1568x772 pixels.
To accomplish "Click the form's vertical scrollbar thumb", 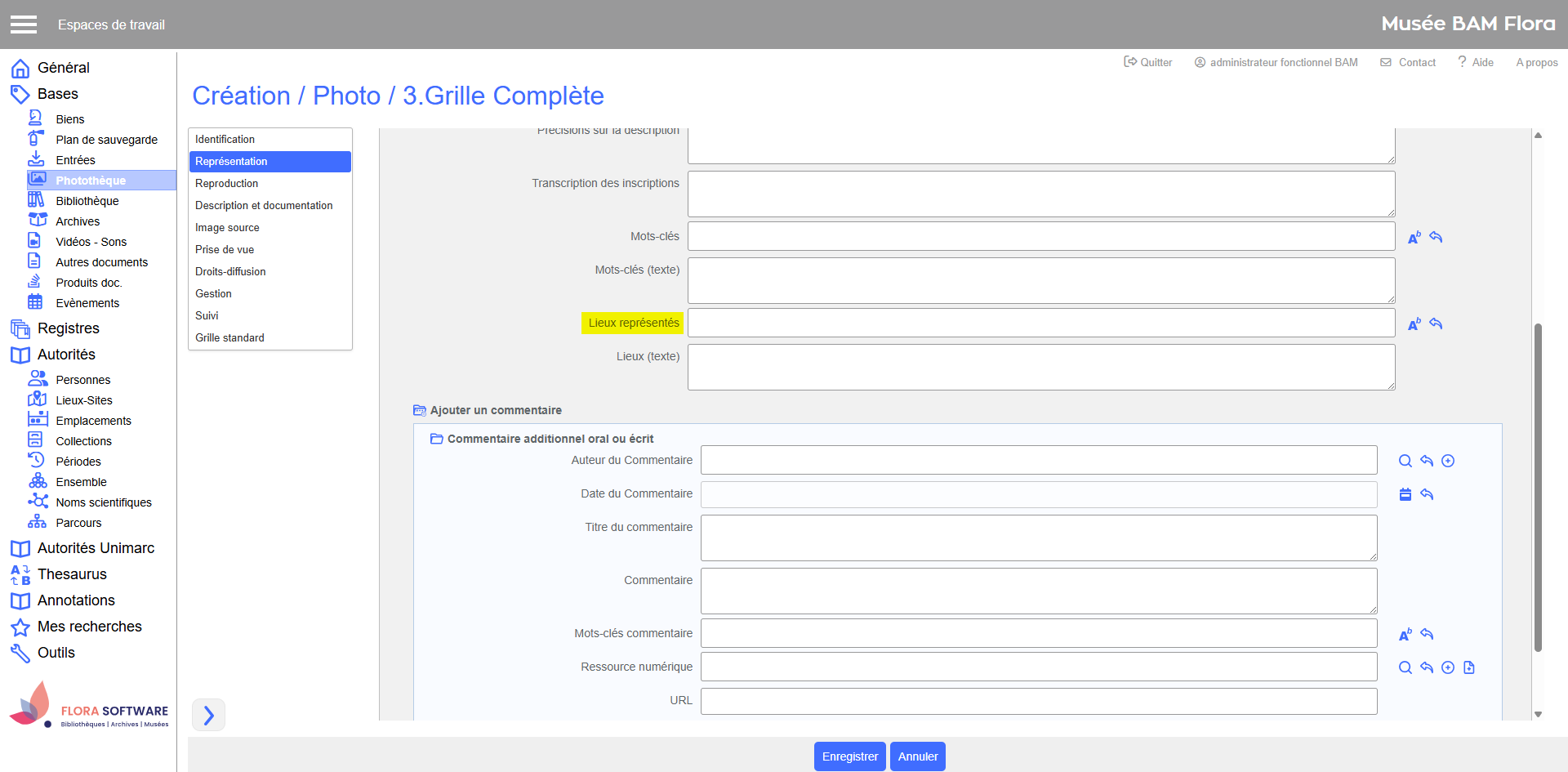I will click(1538, 487).
